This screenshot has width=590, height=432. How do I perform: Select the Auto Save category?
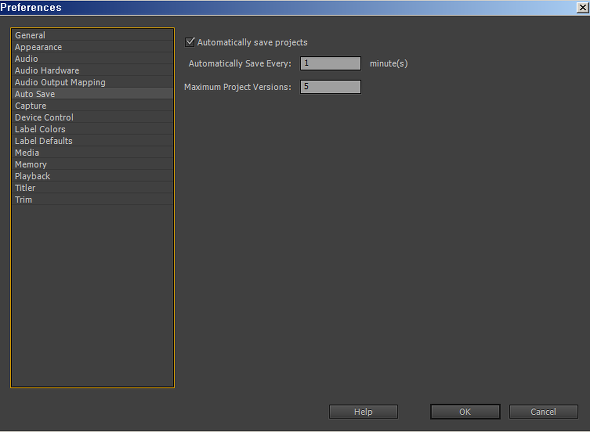click(x=93, y=94)
